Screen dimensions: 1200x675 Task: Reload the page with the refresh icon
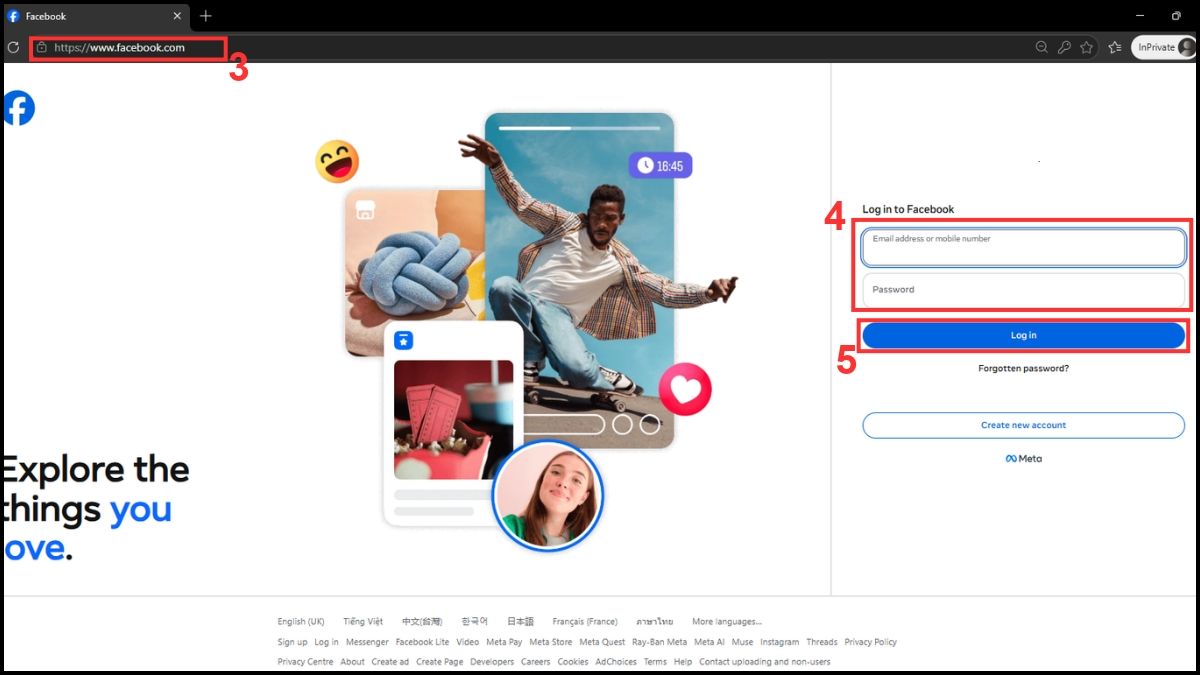click(13, 47)
